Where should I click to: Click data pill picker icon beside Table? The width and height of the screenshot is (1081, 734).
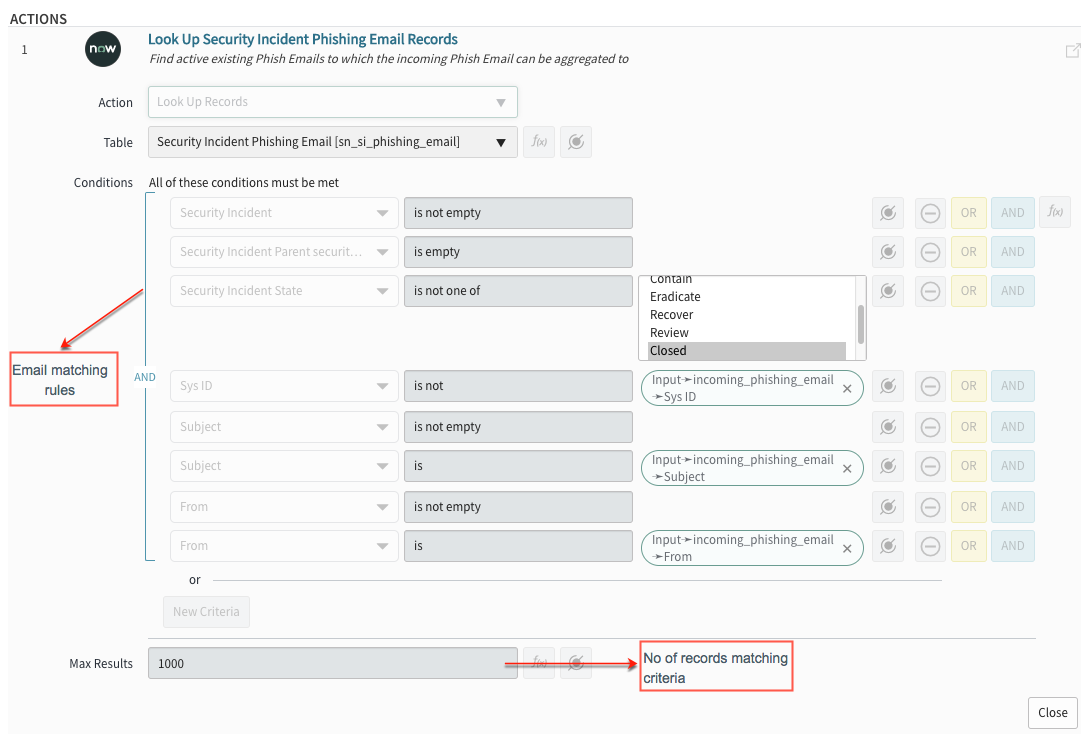pyautogui.click(x=576, y=142)
